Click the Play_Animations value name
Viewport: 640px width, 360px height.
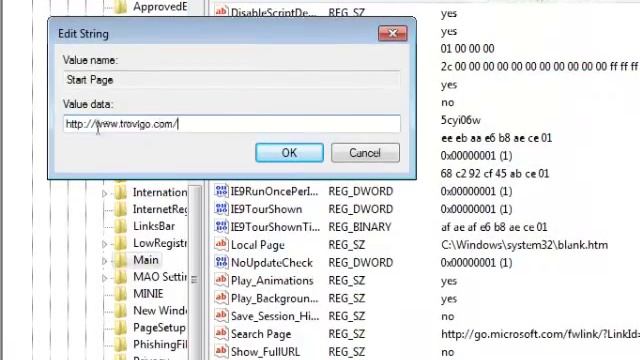(272, 281)
